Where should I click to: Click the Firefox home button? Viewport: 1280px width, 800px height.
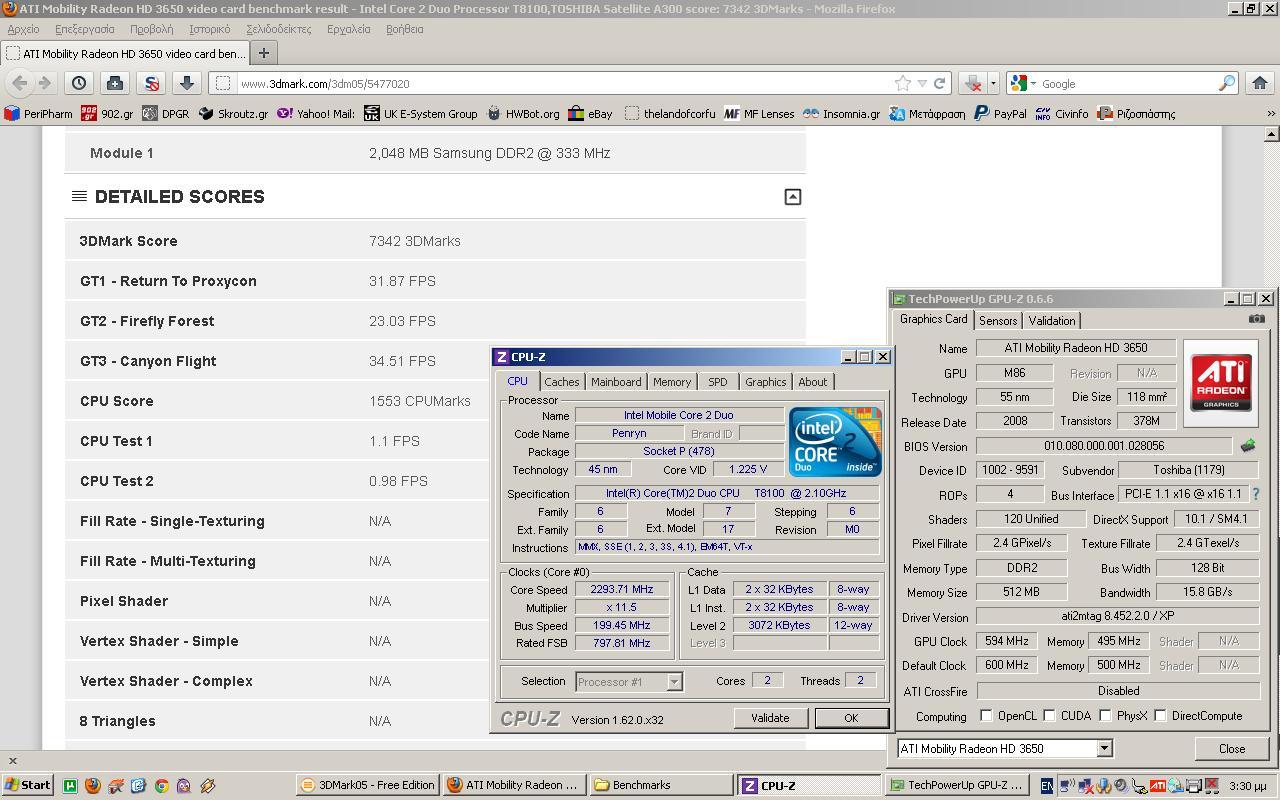(x=1260, y=83)
